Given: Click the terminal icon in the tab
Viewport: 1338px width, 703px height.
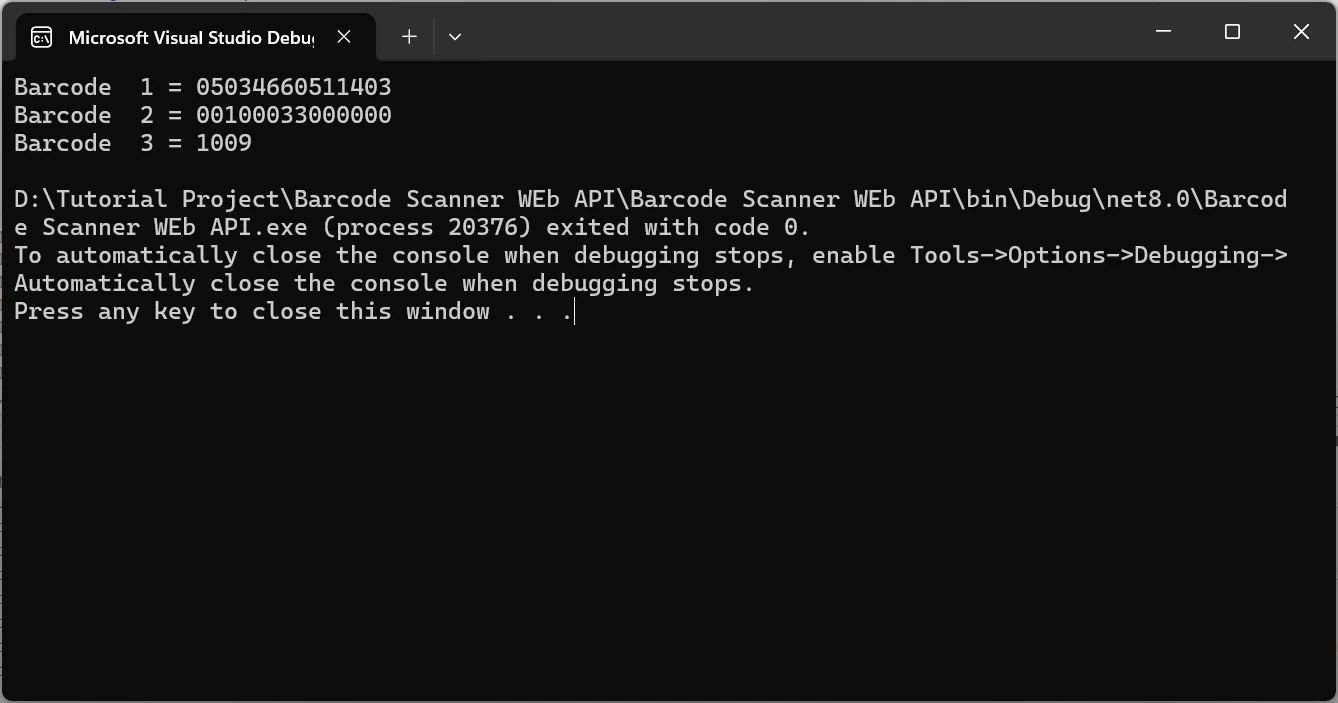Looking at the screenshot, I should tap(41, 37).
